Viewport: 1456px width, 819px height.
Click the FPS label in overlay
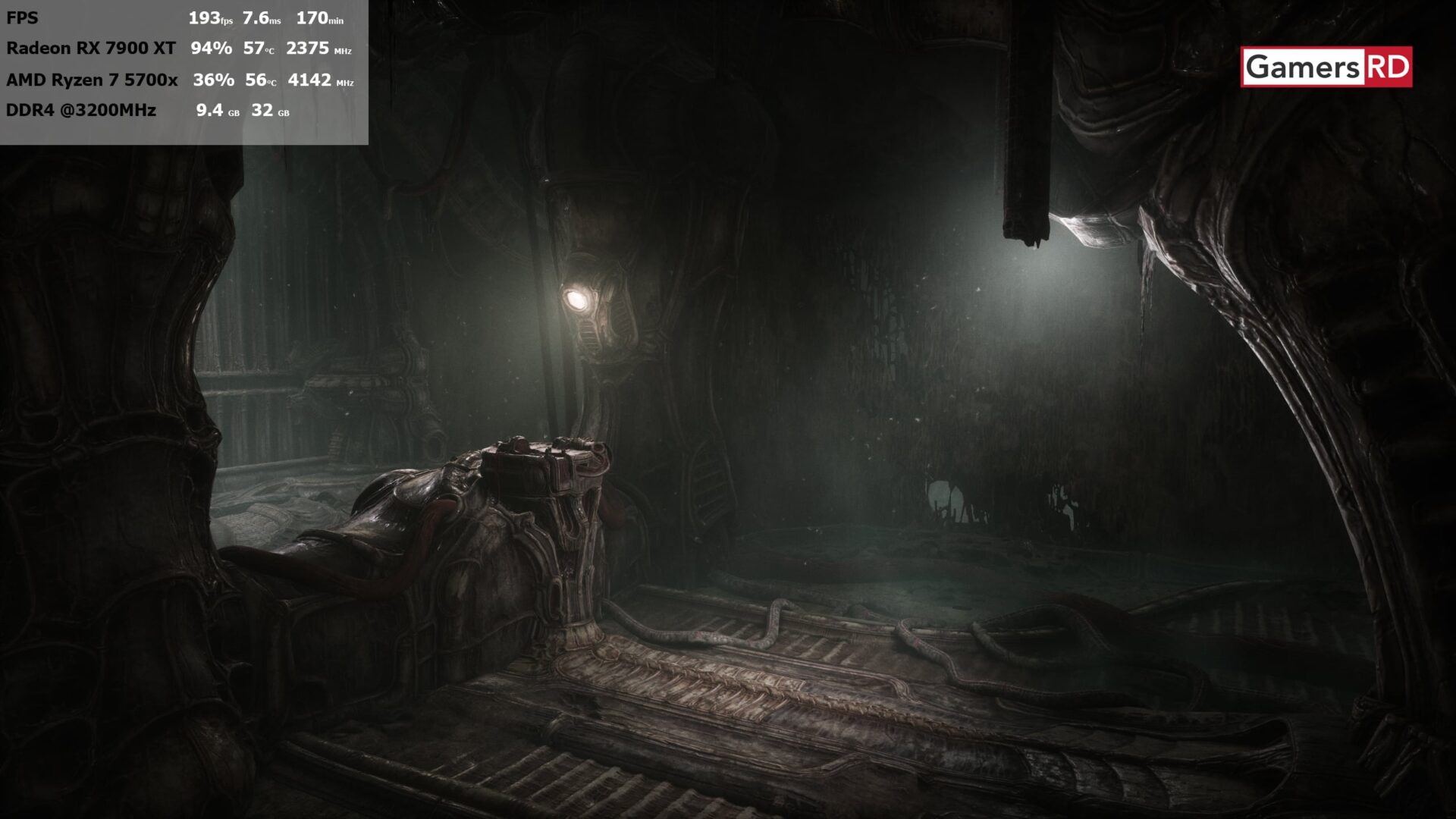pos(22,18)
